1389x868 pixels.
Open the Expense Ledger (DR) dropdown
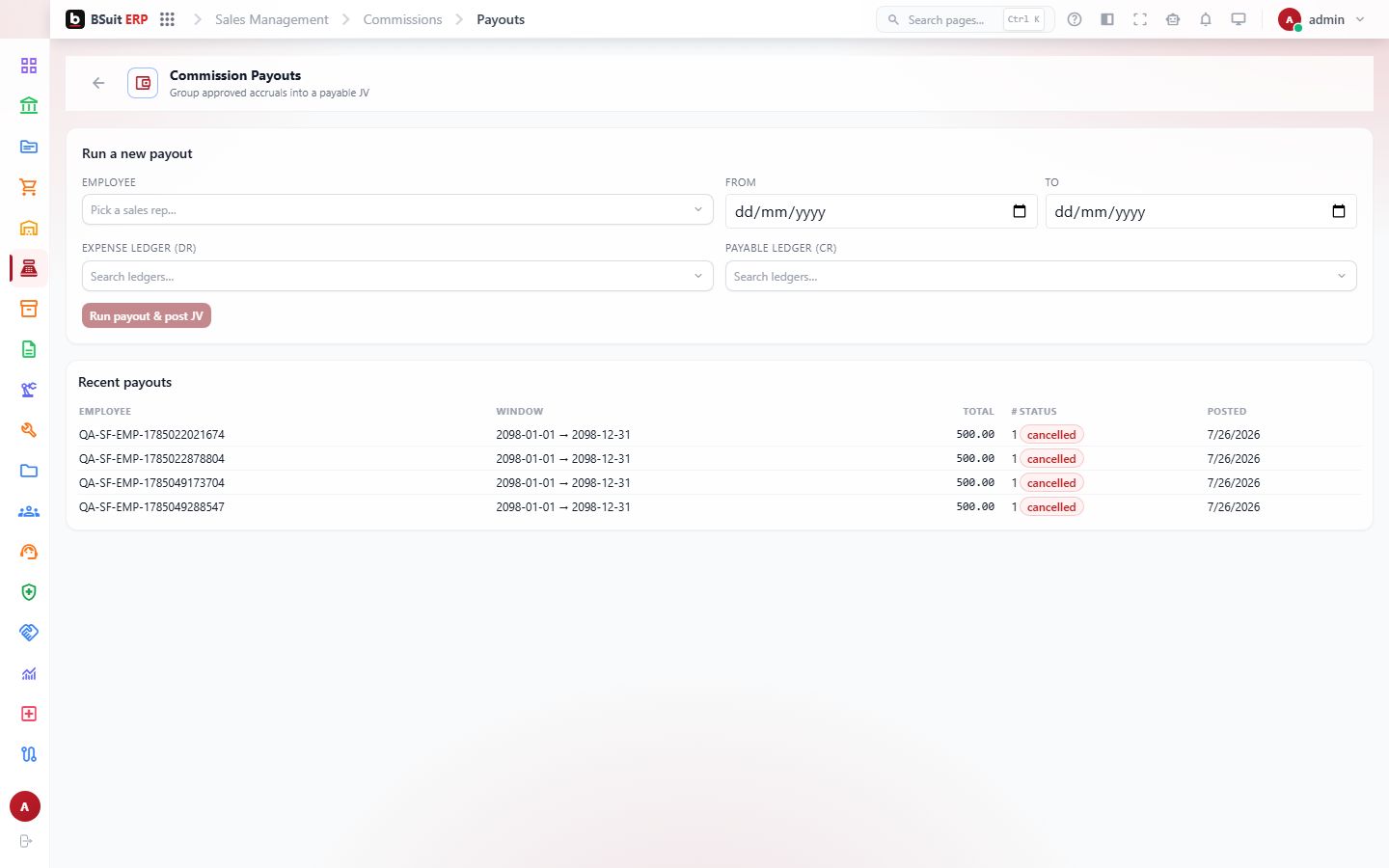(397, 276)
